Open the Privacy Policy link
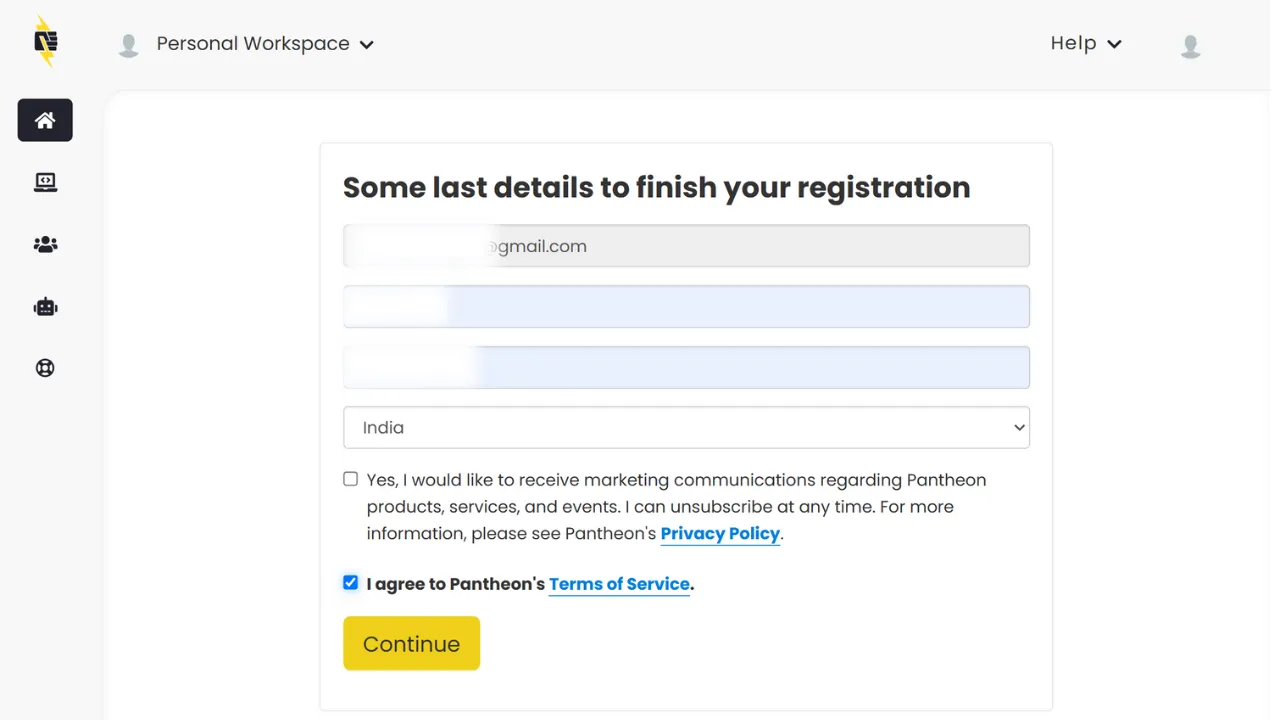This screenshot has width=1280, height=720. [720, 533]
